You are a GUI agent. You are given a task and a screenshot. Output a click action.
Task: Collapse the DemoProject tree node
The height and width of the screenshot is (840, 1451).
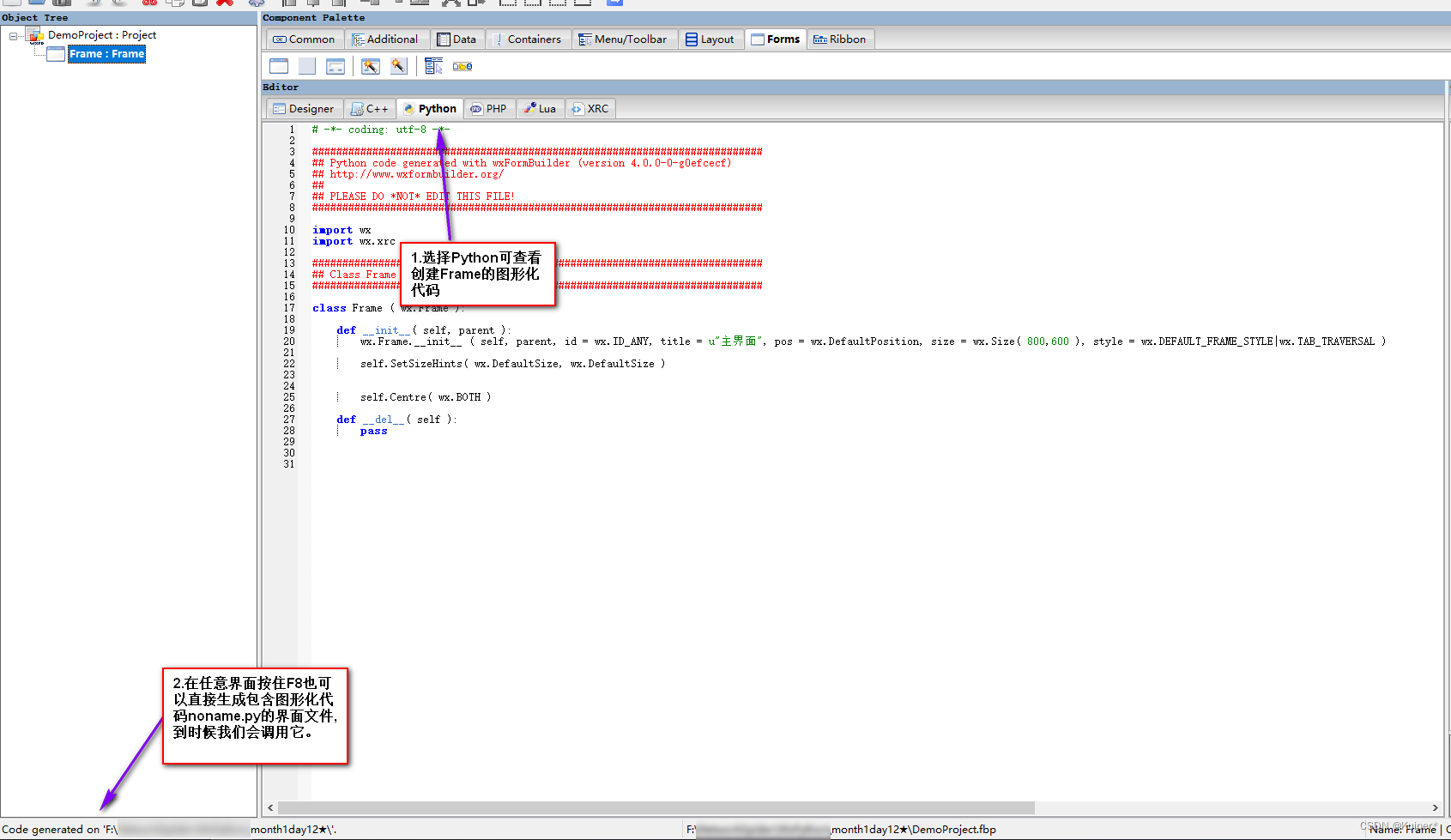(12, 35)
